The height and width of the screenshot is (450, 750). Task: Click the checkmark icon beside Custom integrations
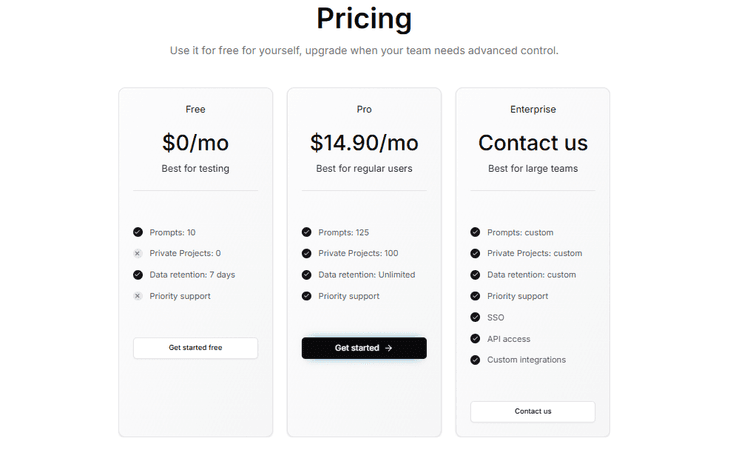pyautogui.click(x=476, y=360)
